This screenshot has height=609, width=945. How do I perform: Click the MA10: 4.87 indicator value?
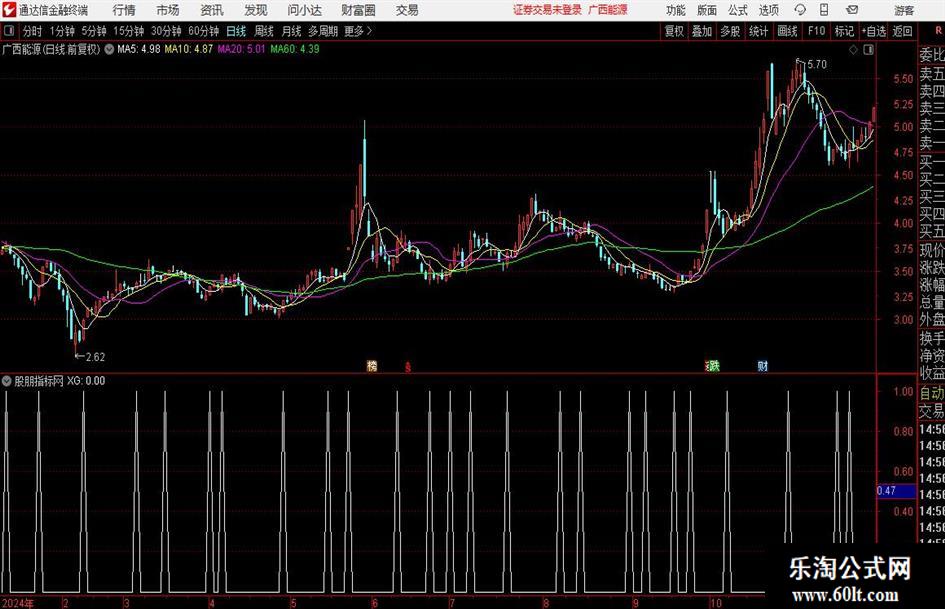pos(189,49)
